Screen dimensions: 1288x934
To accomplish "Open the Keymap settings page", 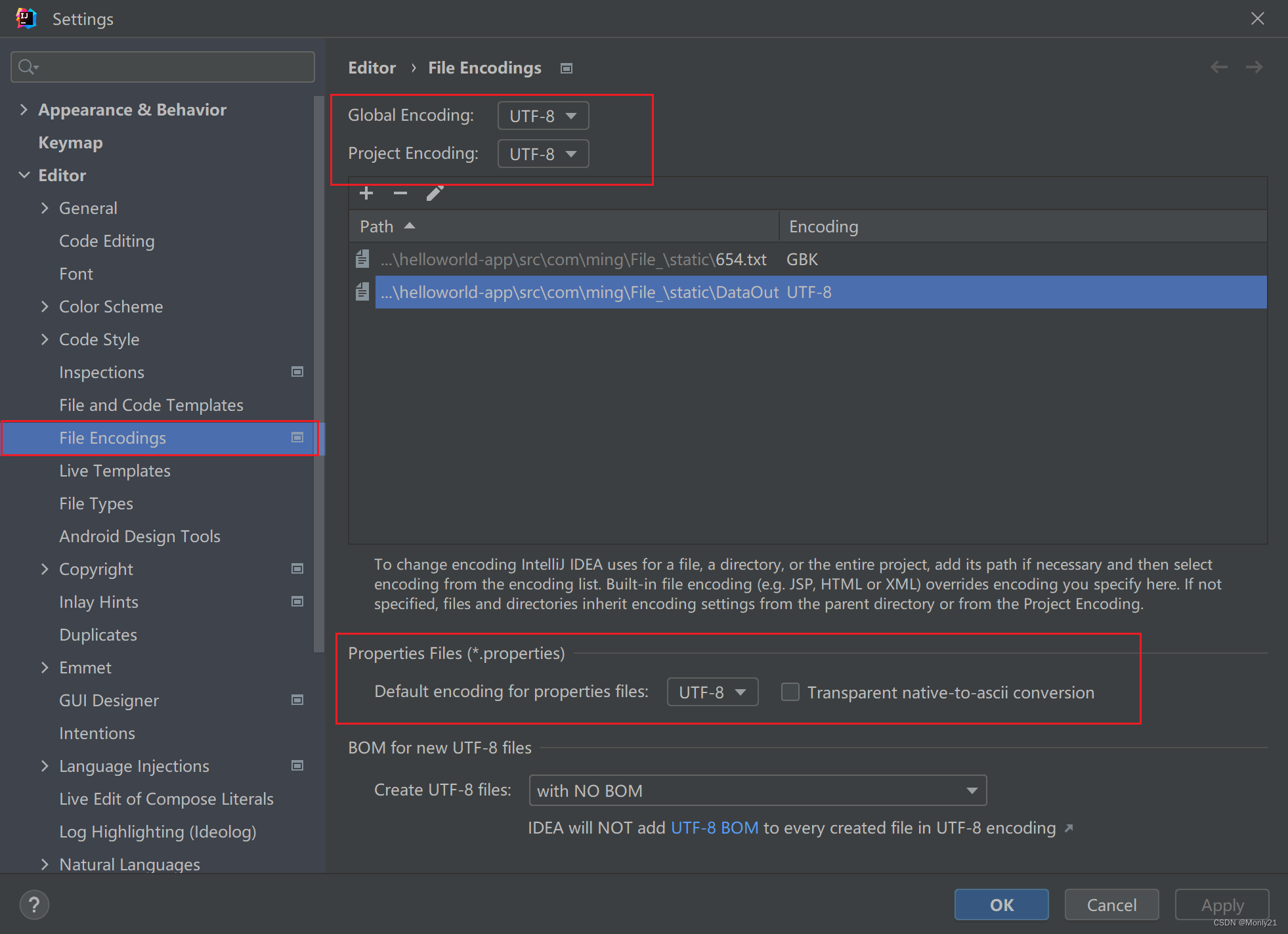I will coord(70,142).
